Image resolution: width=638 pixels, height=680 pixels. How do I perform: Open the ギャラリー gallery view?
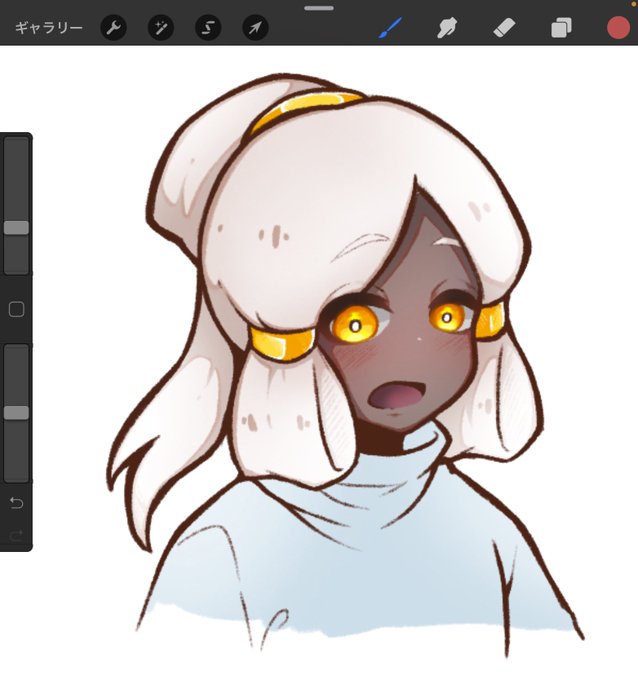coord(49,28)
